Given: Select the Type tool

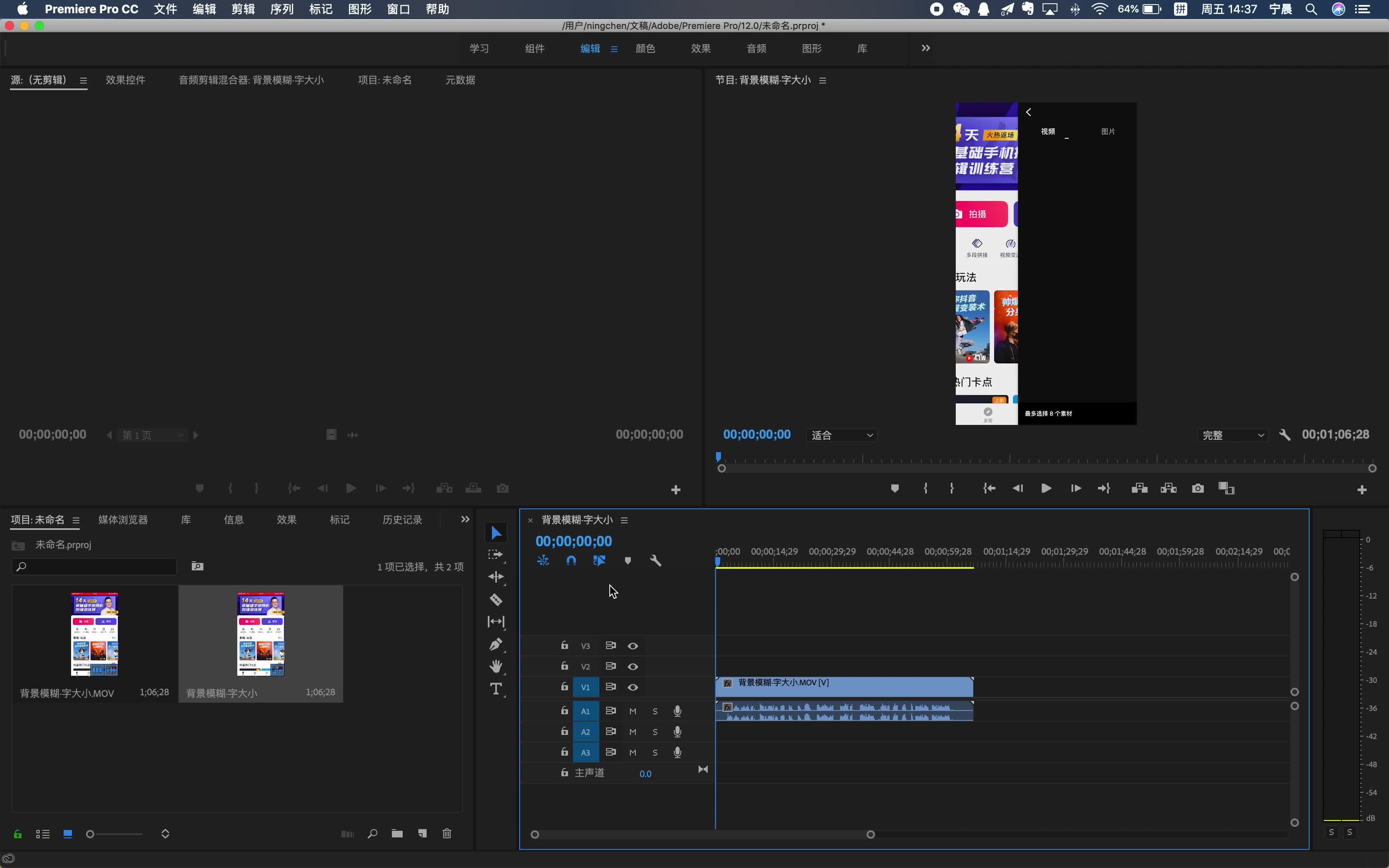Looking at the screenshot, I should point(496,689).
